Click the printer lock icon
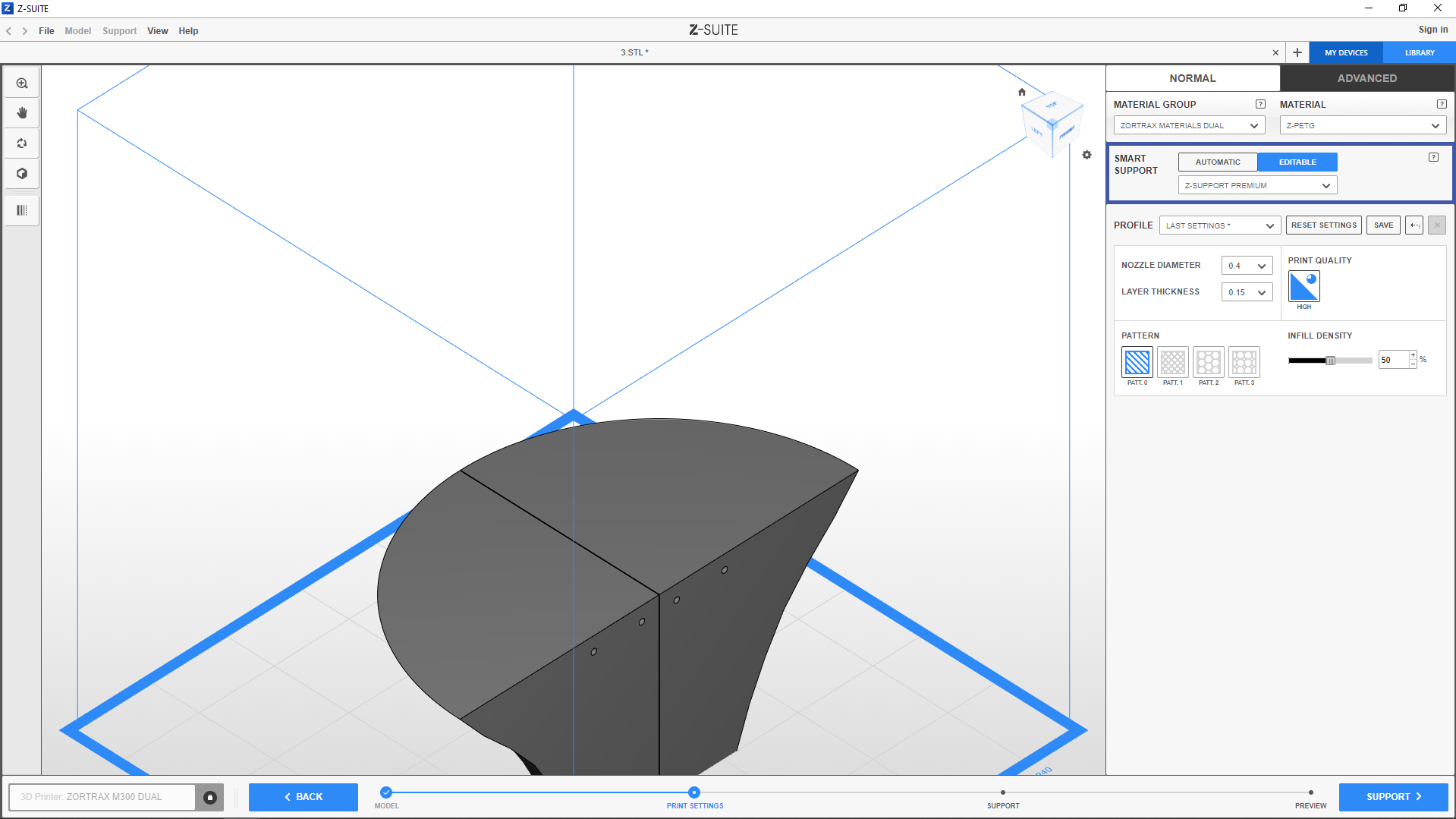Viewport: 1456px width, 819px height. tap(210, 797)
